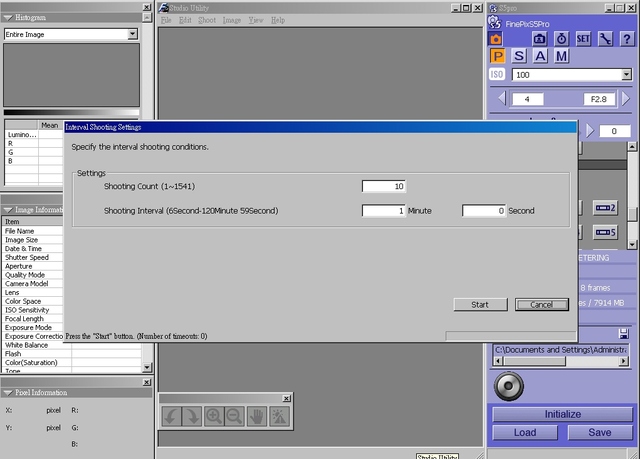Viewport: 640px width, 459px height.
Task: Click the round shutter release button
Action: point(509,386)
